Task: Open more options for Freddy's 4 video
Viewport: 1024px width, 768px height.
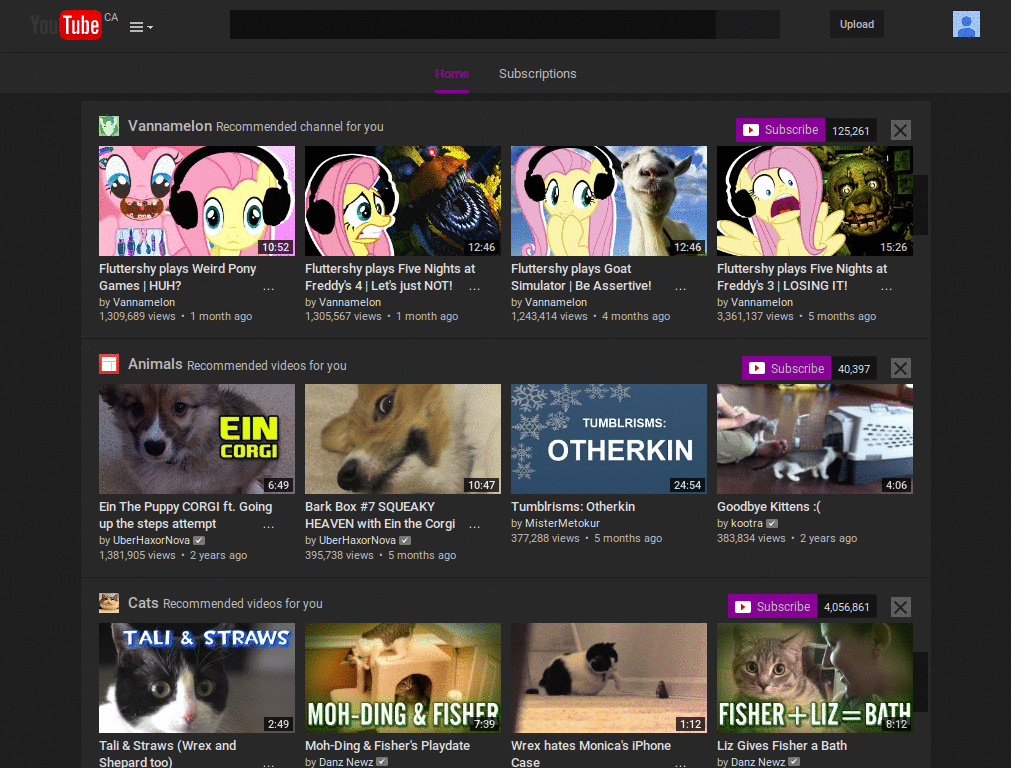Action: pyautogui.click(x=475, y=287)
